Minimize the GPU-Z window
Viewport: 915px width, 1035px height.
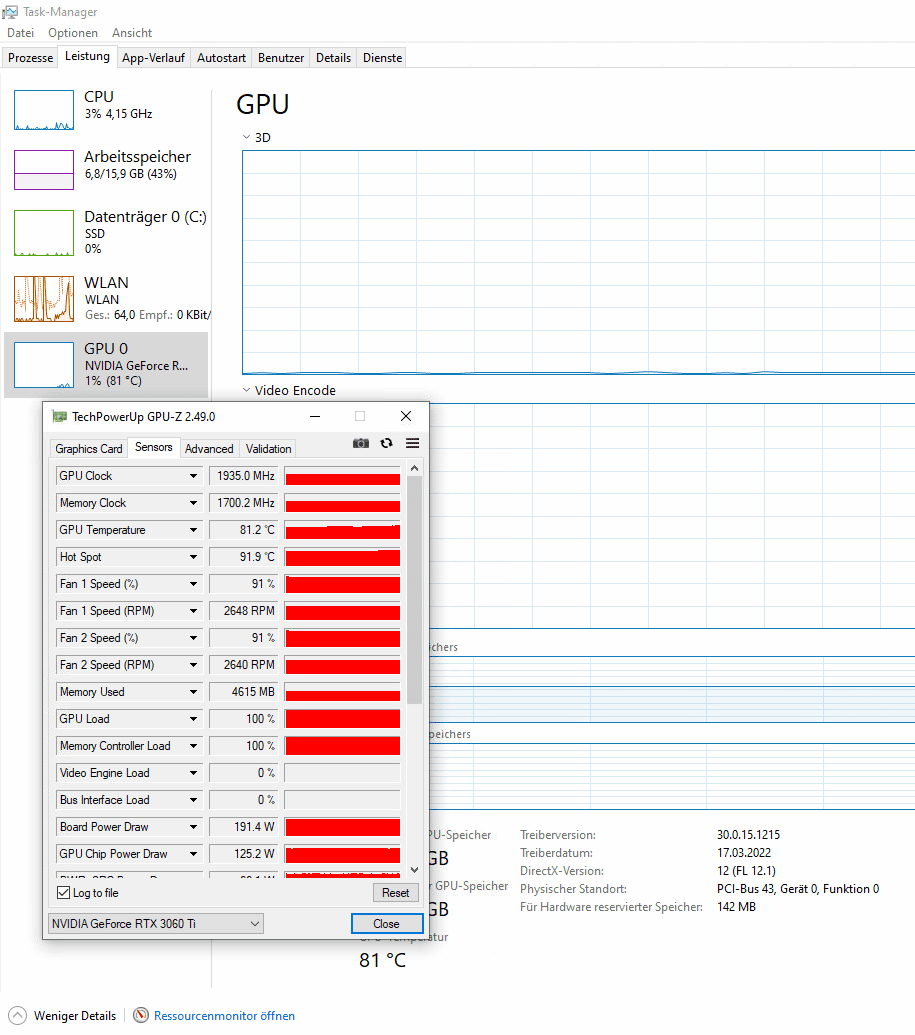pos(315,417)
